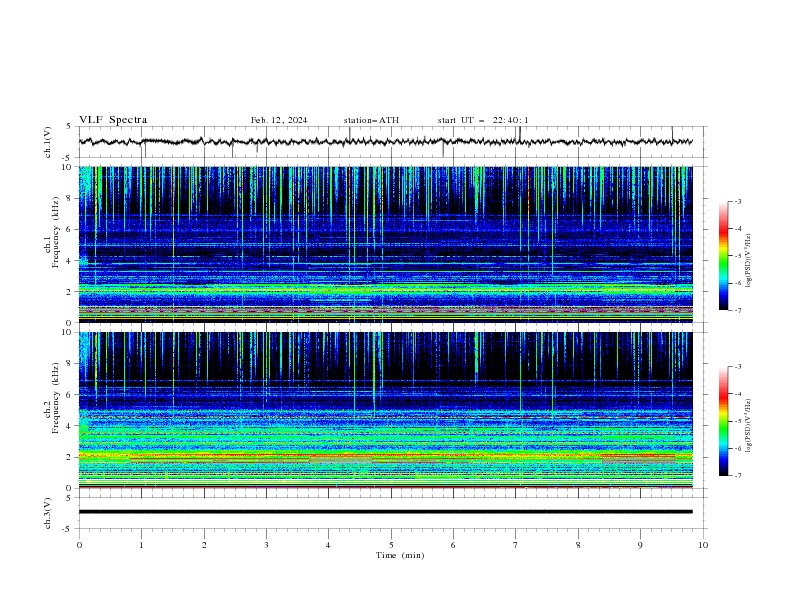Click time axis tick label "4"
792x612 pixels.
[329, 545]
